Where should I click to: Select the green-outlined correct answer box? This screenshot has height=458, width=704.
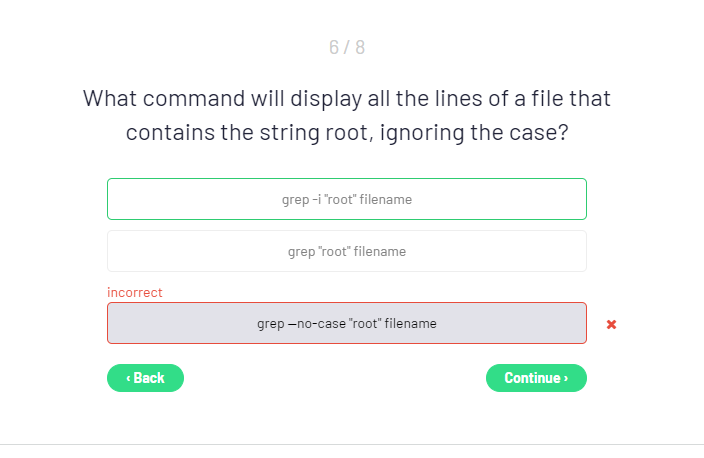click(x=346, y=199)
